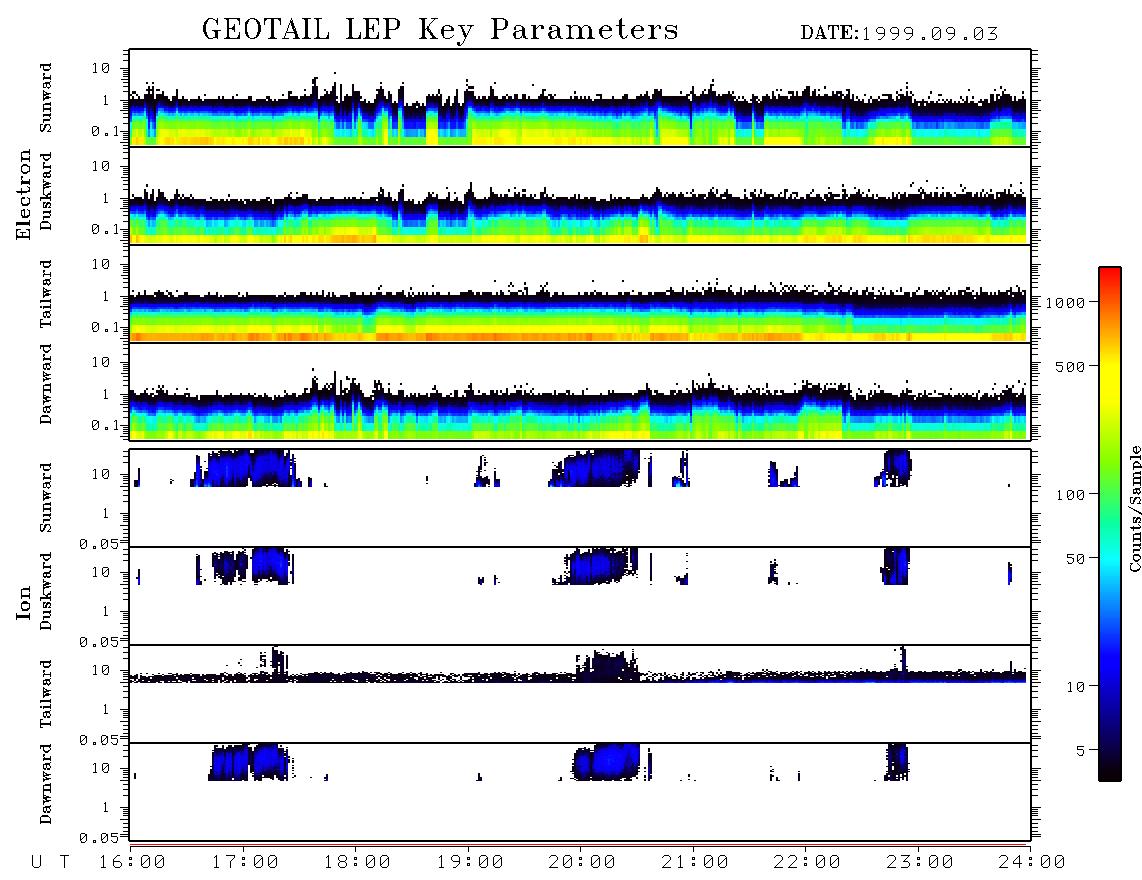1142x880 pixels.
Task: Click the 21:00 time tick label
Action: [x=695, y=863]
